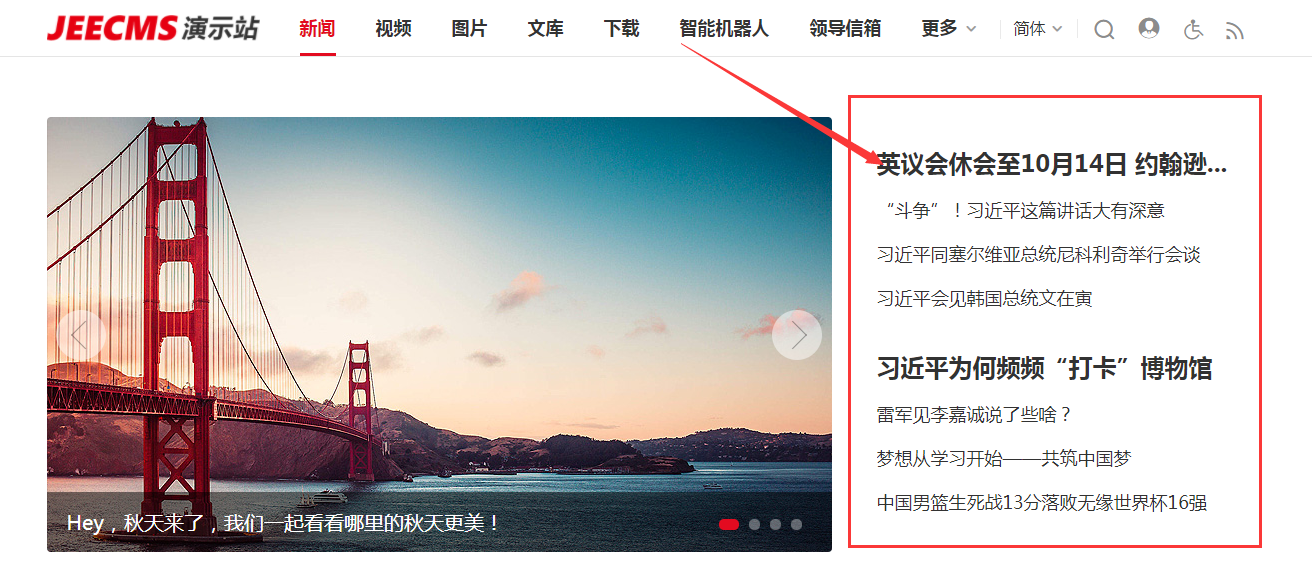Open the 智能机器人 menu item

point(724,29)
